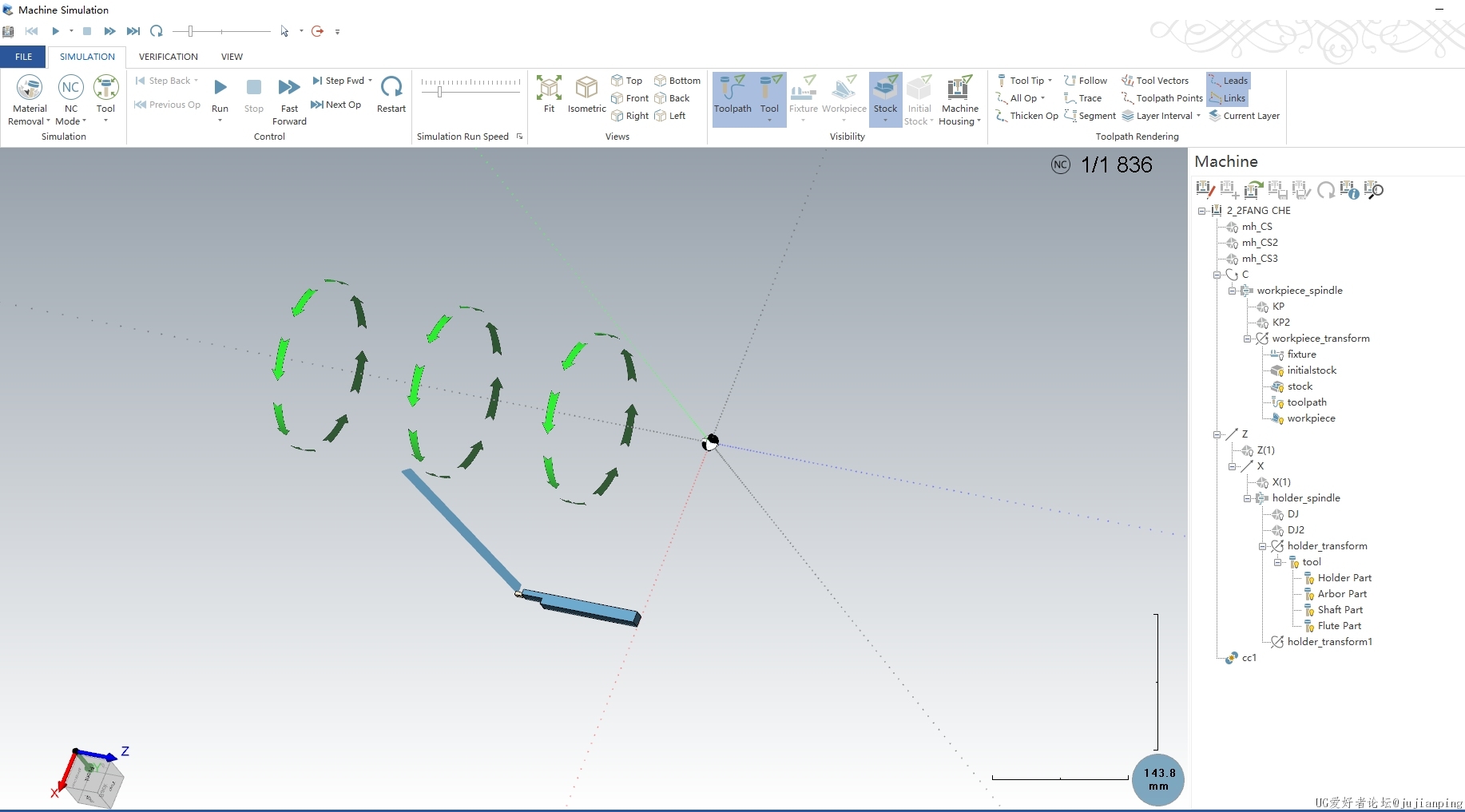1465x812 pixels.
Task: Click the Step Back button
Action: pyautogui.click(x=163, y=81)
